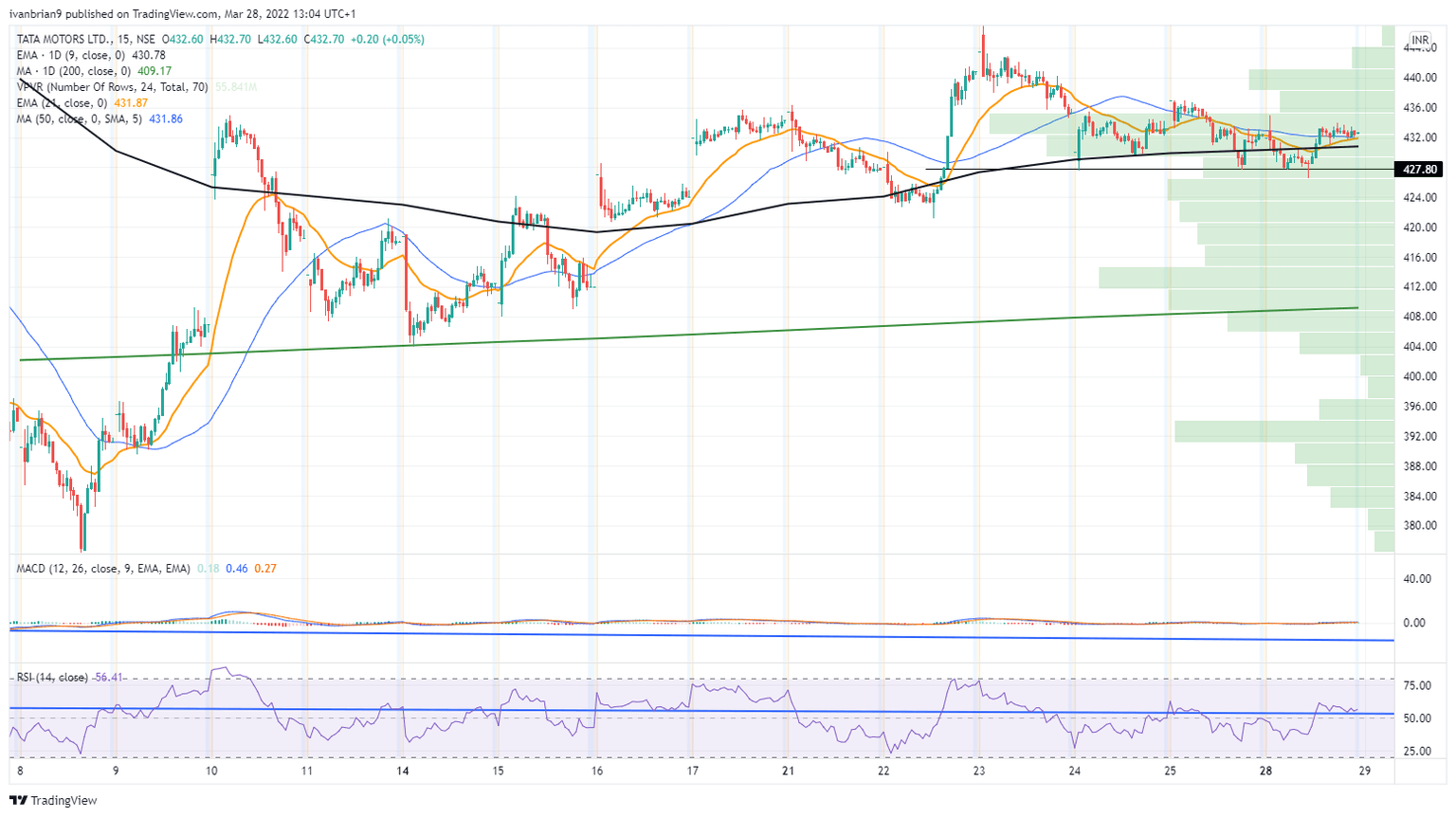
Task: Click date 25 on the time axis
Action: [1171, 772]
